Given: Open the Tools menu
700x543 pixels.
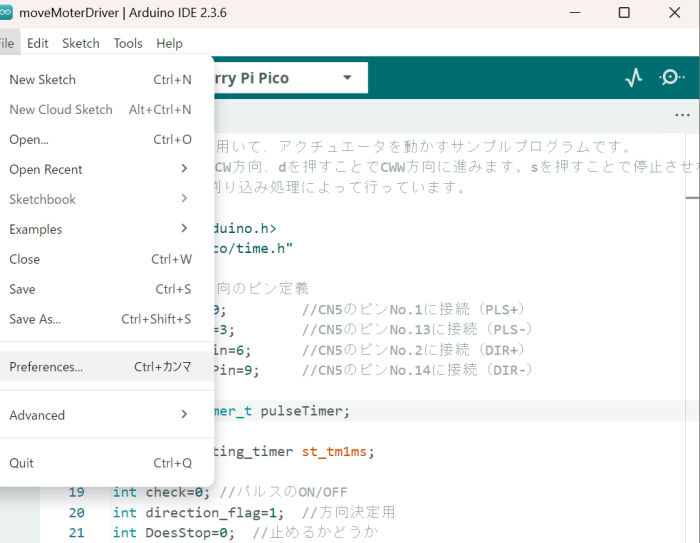Looking at the screenshot, I should pos(128,43).
